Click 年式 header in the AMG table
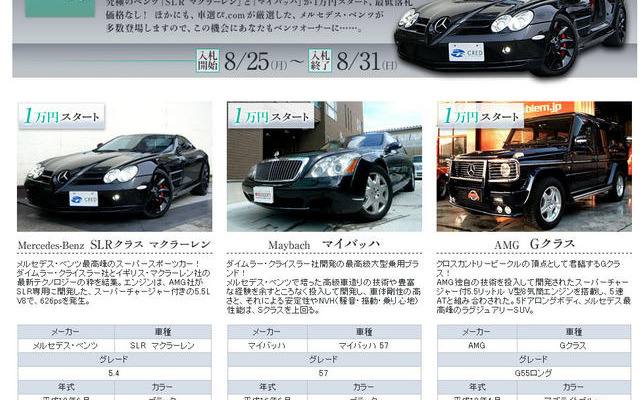Viewport: 640px width, 400px height. [477, 387]
